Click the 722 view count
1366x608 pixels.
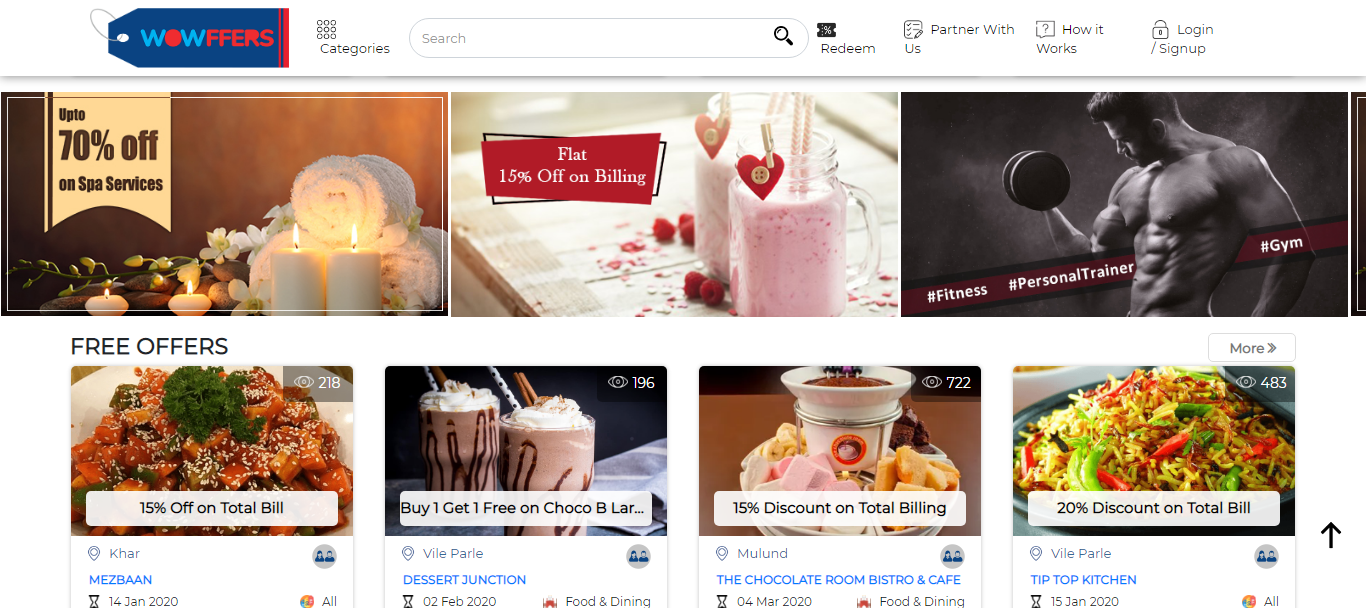point(958,382)
